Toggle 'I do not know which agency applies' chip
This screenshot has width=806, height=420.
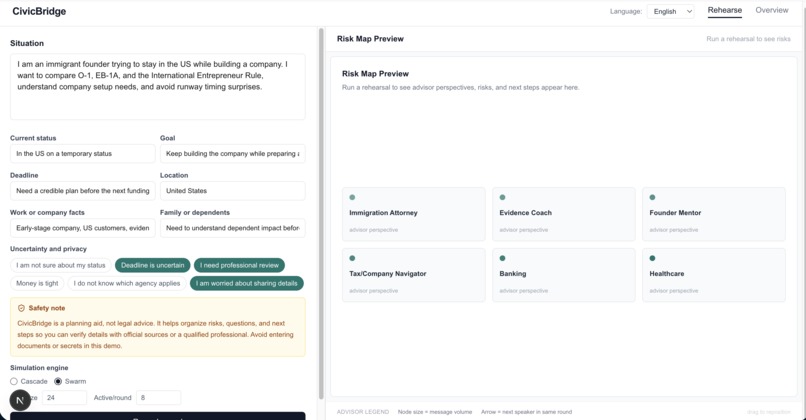click(127, 283)
